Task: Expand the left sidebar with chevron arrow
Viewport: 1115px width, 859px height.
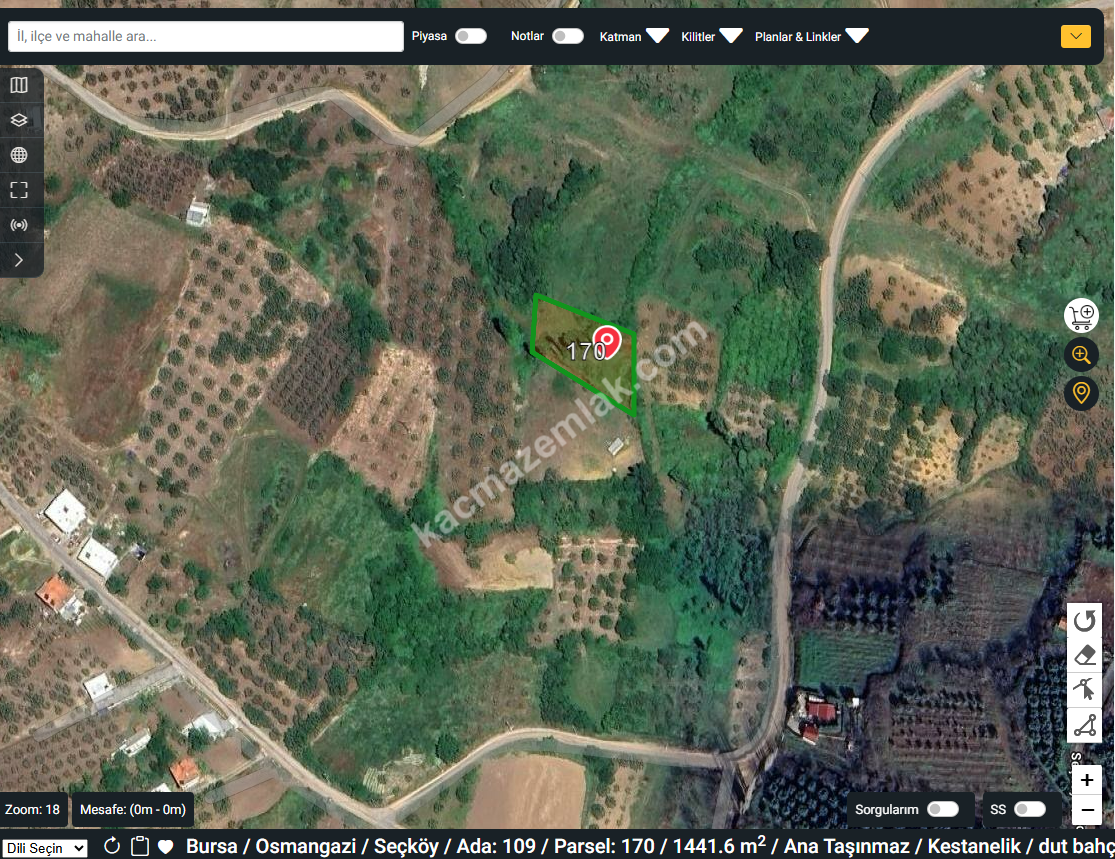Action: click(x=19, y=260)
